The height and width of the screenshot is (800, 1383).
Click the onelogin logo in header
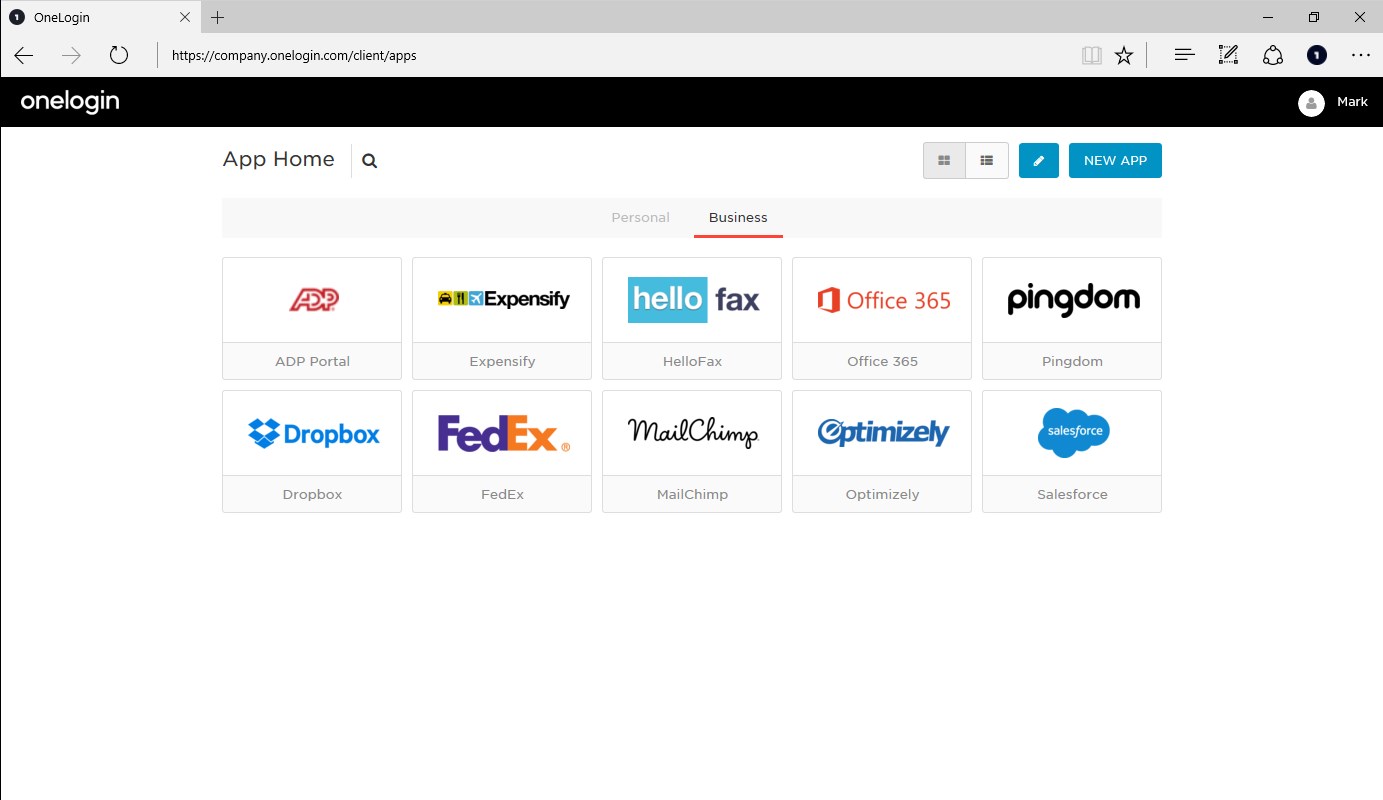click(x=70, y=102)
